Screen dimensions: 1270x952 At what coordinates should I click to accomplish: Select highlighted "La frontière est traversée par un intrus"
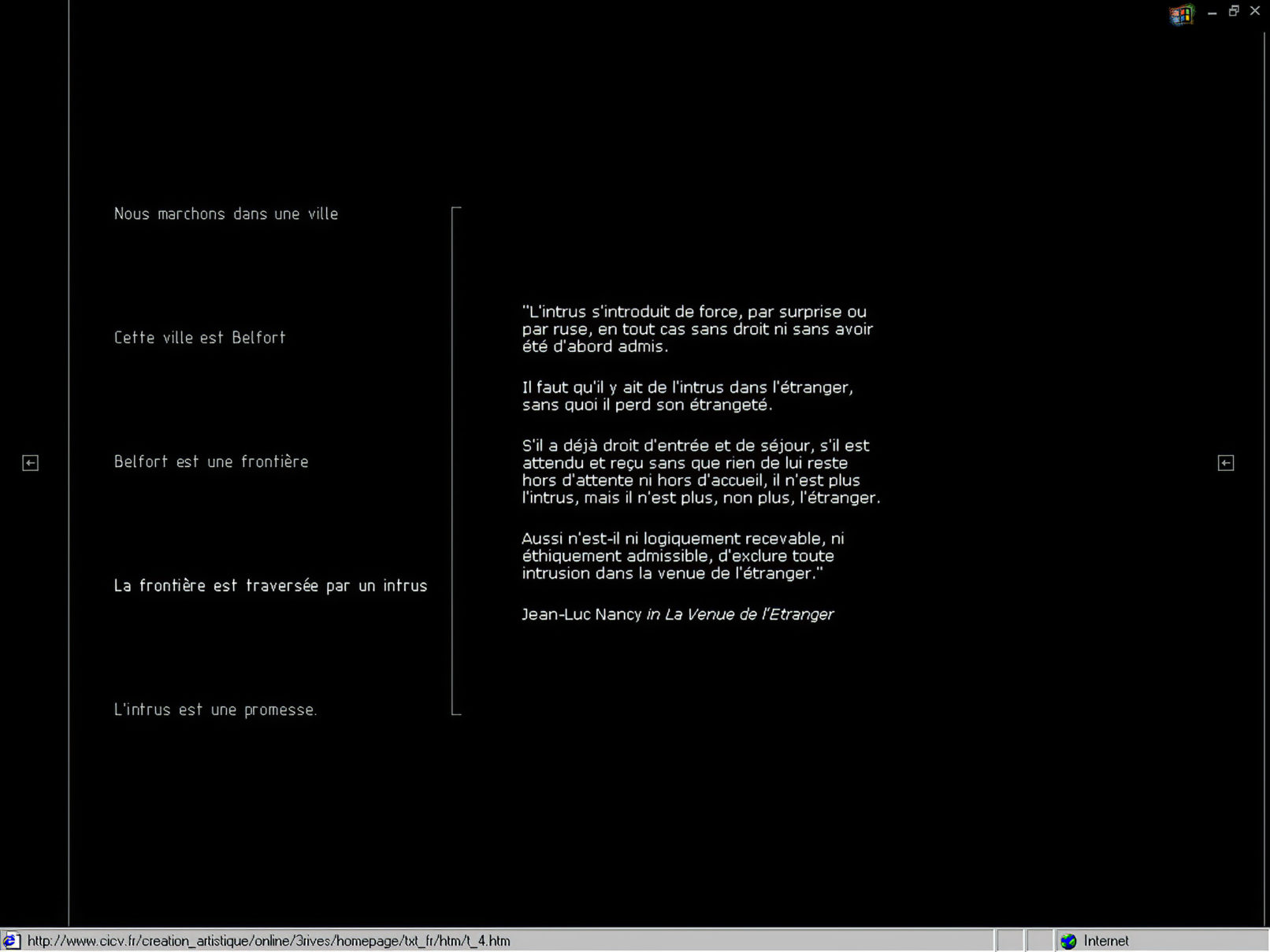pos(270,586)
